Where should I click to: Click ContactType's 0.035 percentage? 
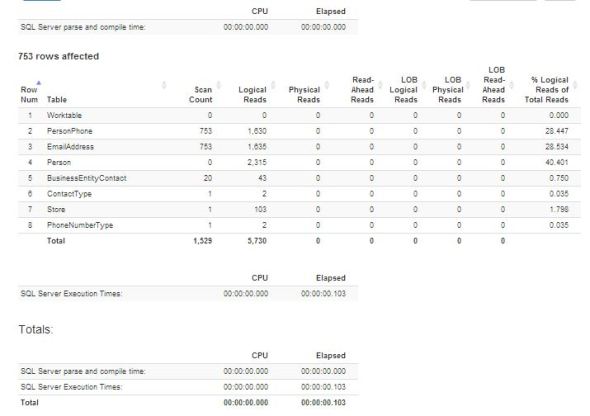(x=559, y=194)
